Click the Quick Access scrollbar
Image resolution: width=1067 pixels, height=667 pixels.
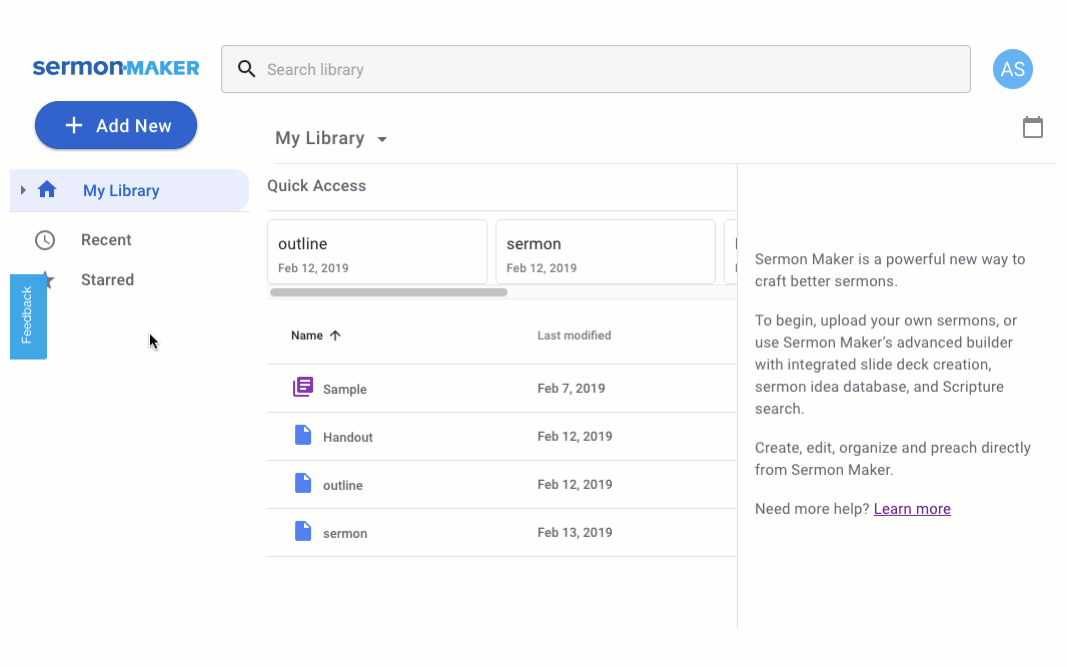point(389,293)
